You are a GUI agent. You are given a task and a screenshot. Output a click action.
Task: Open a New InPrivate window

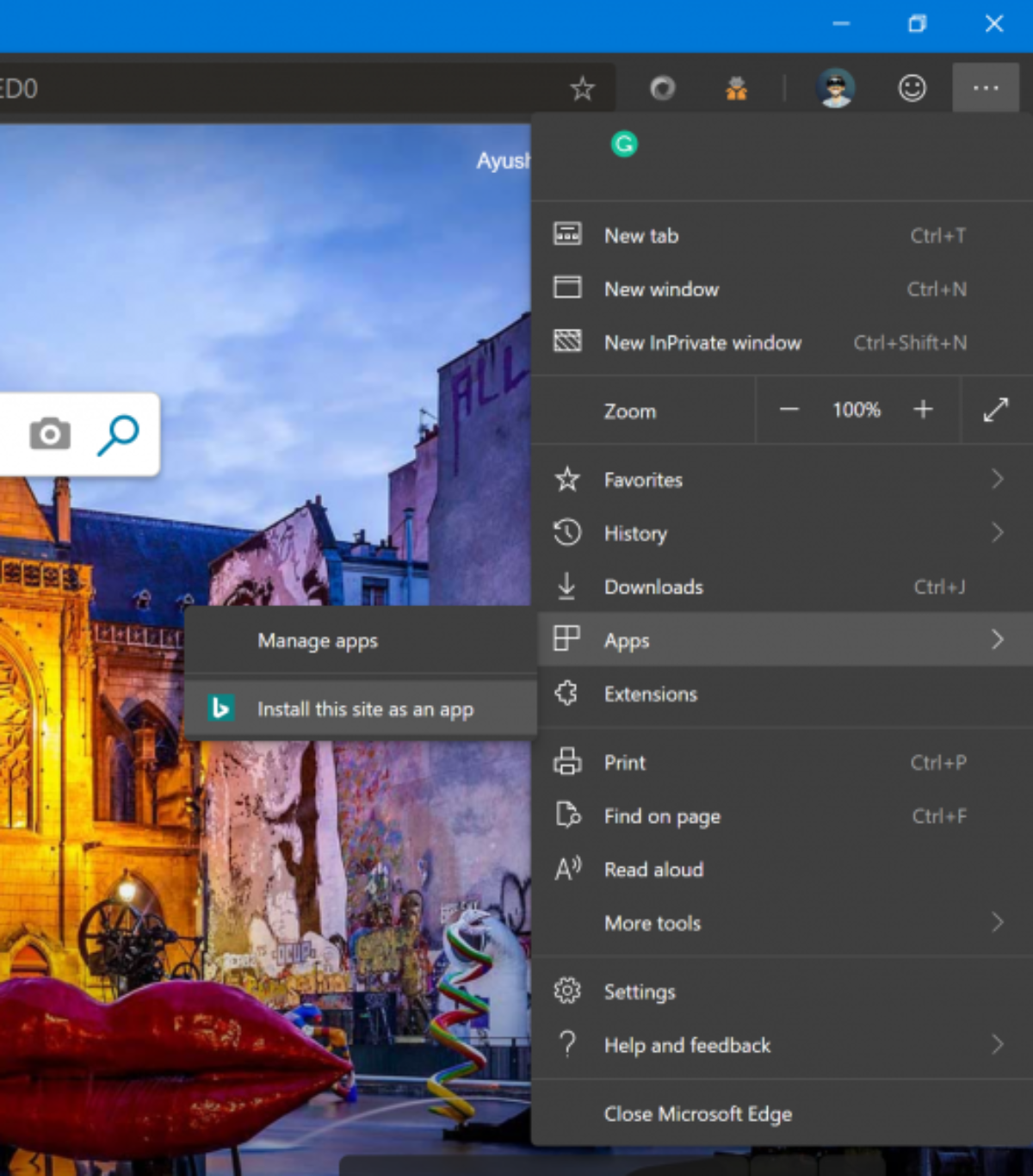702,343
